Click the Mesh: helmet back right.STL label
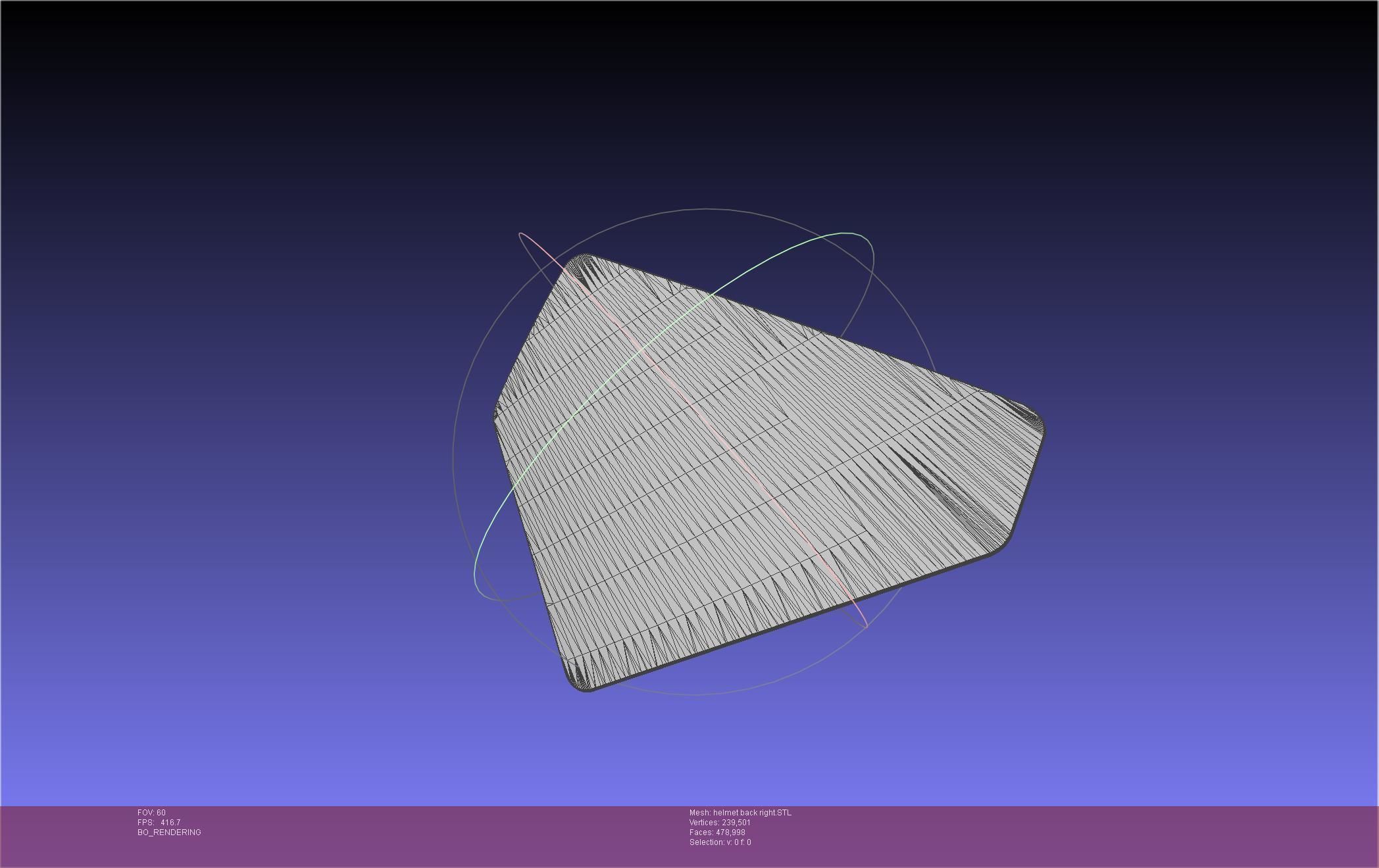Viewport: 1379px width, 868px height. 740,813
